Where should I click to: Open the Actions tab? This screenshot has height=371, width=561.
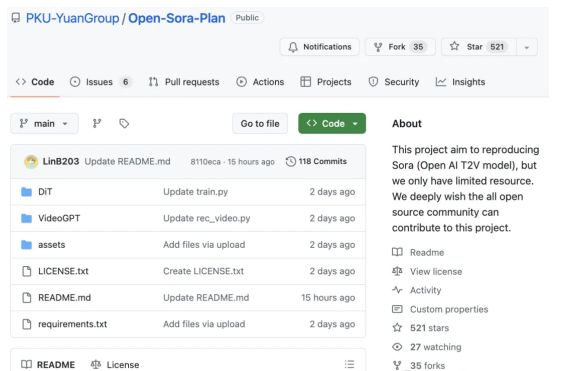coord(260,82)
